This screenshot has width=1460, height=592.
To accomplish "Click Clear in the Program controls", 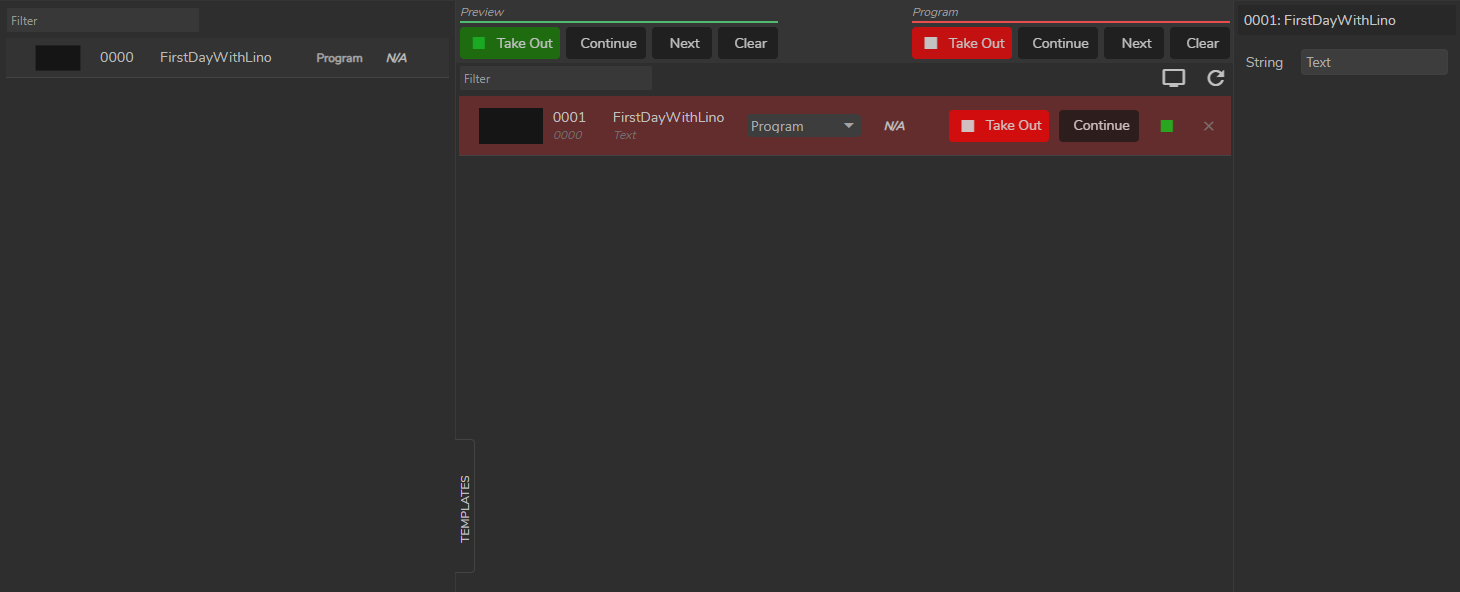I will click(1202, 43).
